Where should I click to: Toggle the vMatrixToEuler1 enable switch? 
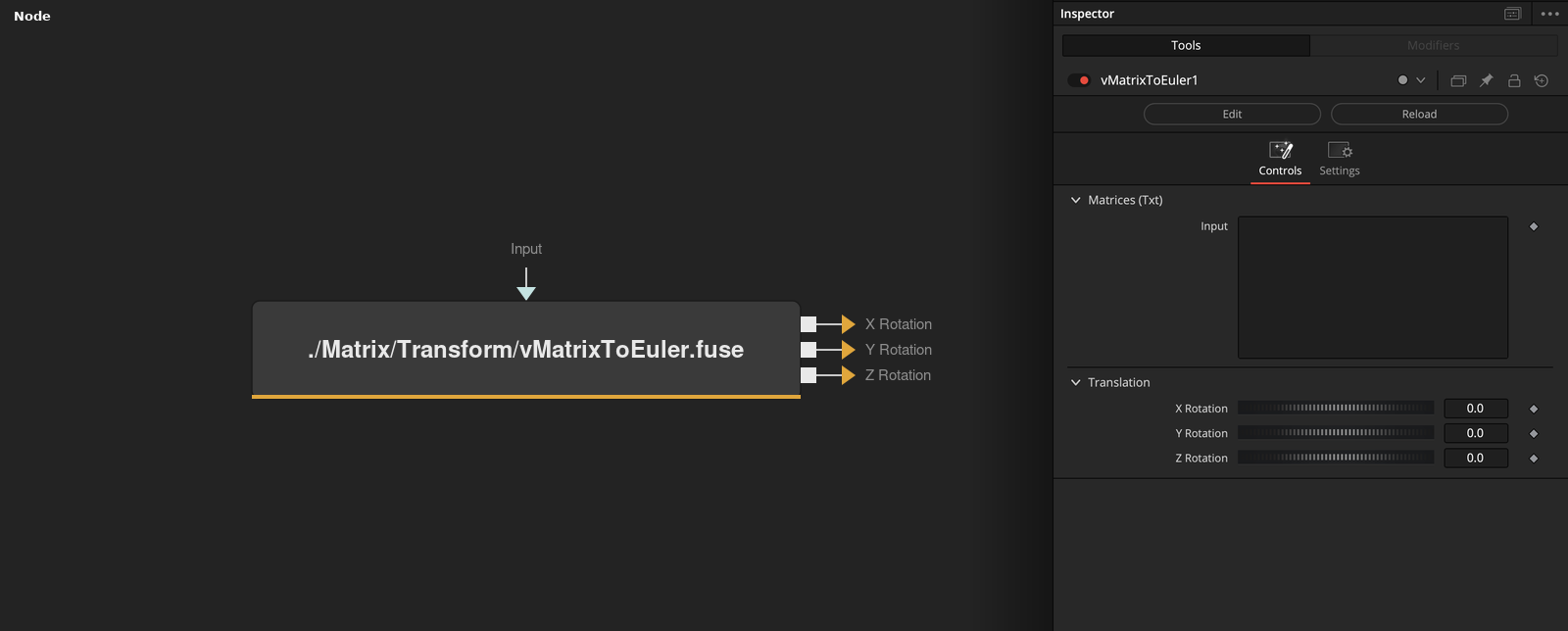[x=1079, y=80]
